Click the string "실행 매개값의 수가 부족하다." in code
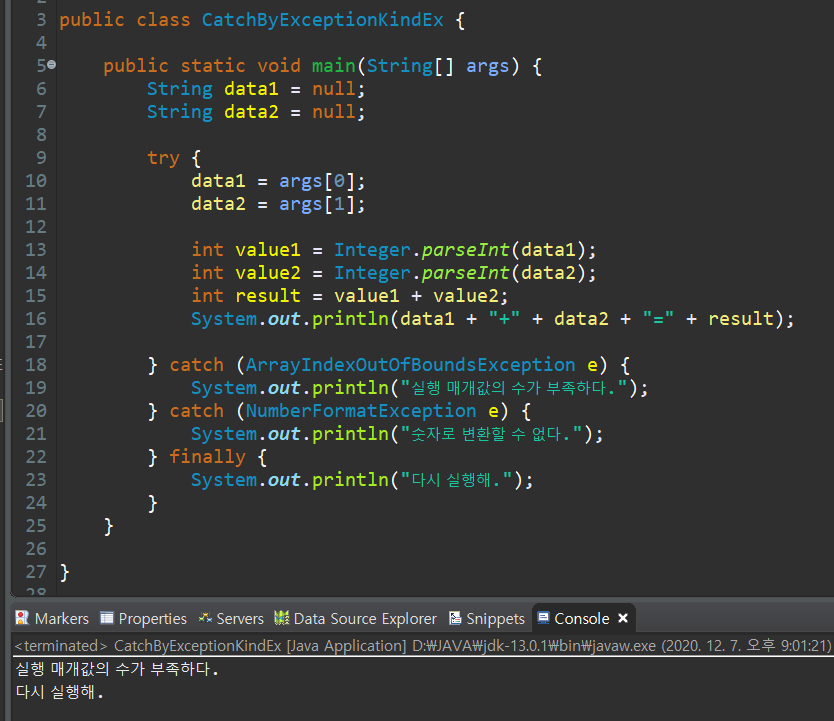 [x=514, y=388]
